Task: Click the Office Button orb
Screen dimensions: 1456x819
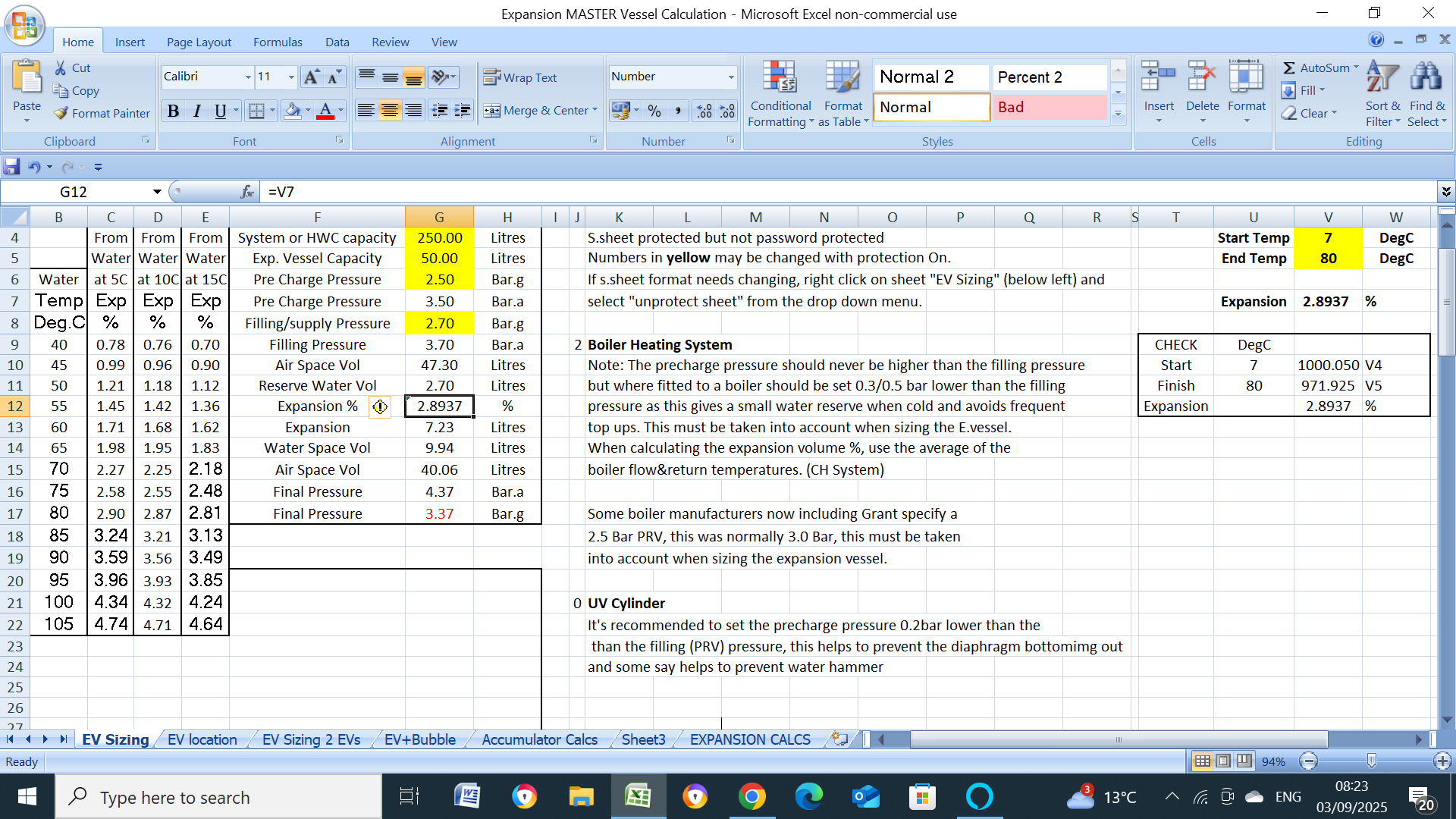Action: (24, 25)
